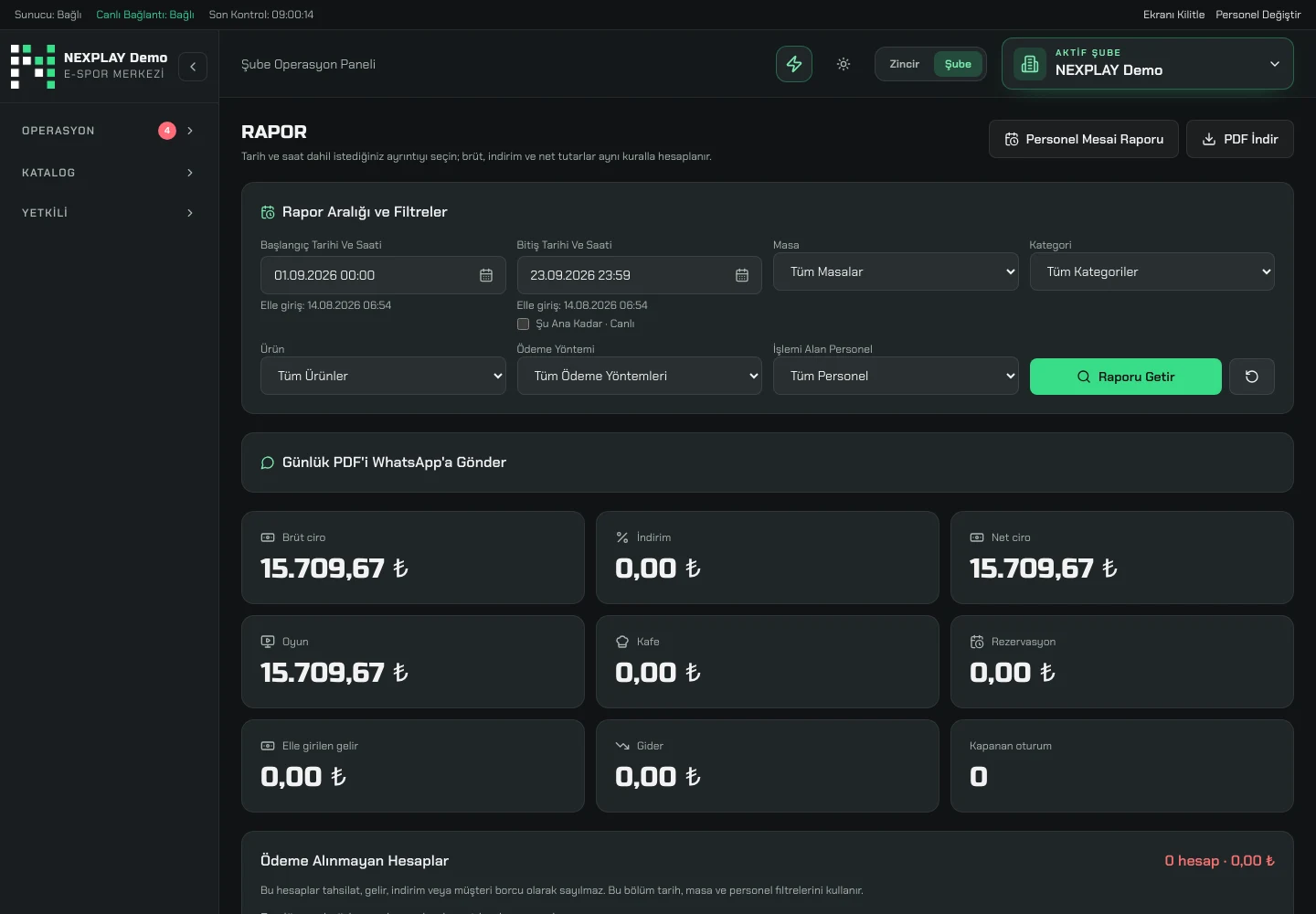Enable the Şu Ana Kadar · Canlı checkbox

point(523,324)
